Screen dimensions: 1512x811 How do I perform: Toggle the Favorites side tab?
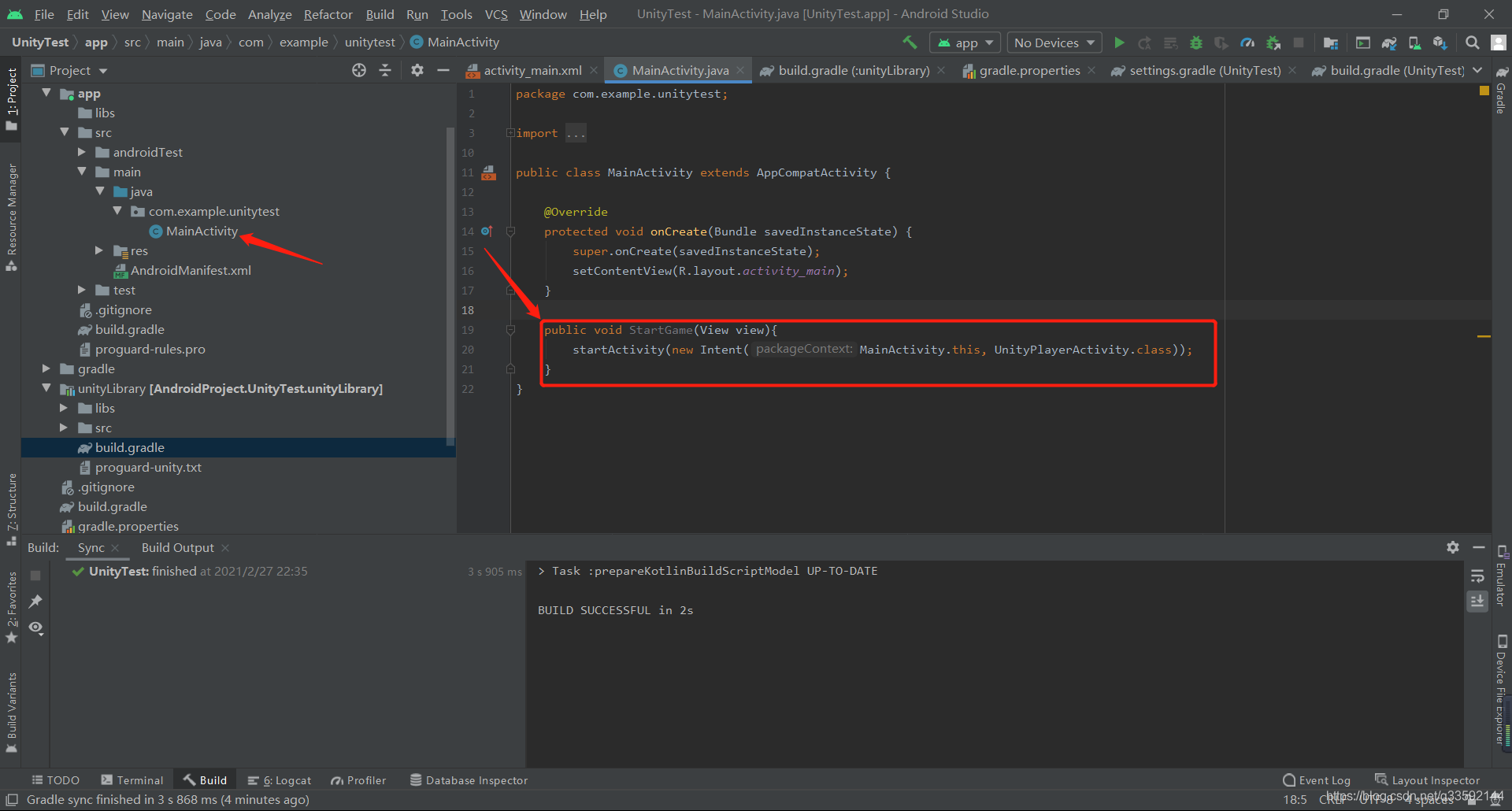11,608
